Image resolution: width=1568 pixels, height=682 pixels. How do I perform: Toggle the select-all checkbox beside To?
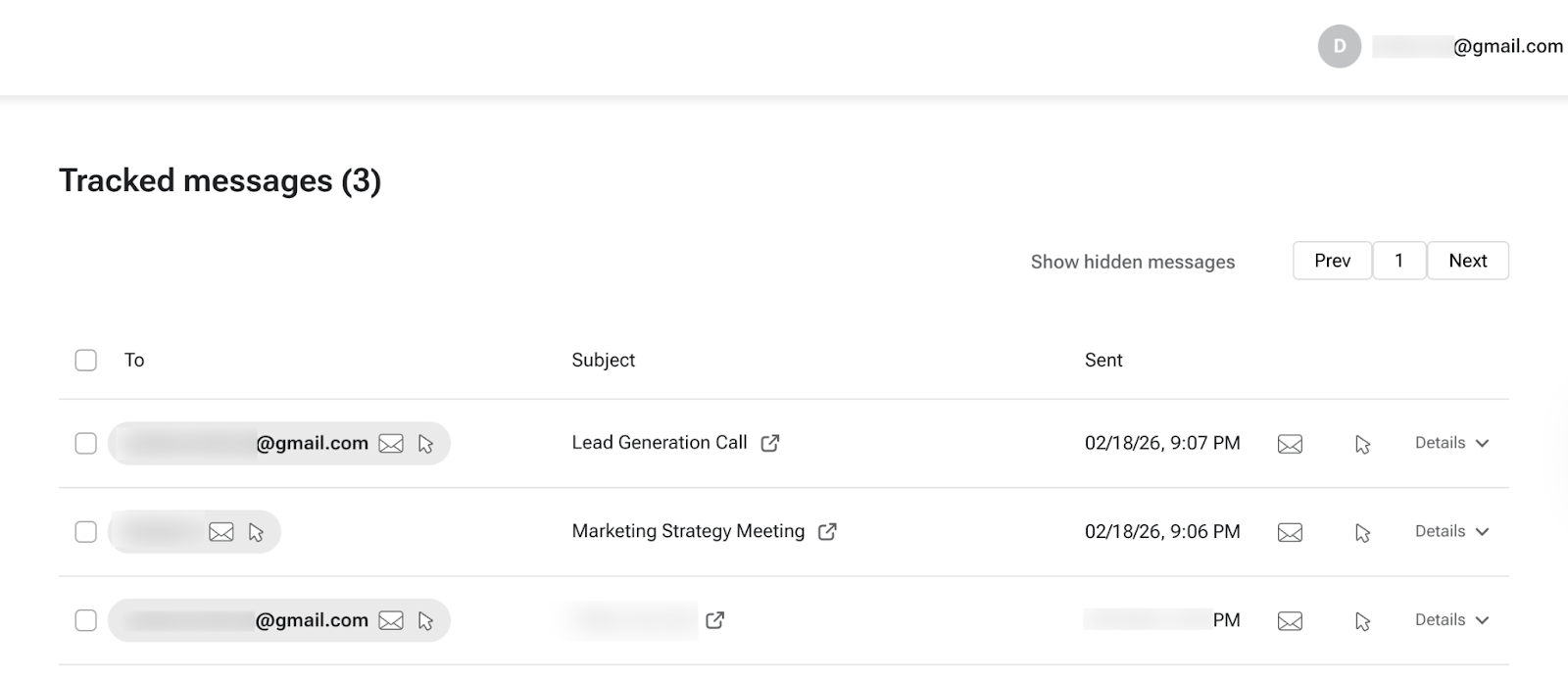coord(86,360)
